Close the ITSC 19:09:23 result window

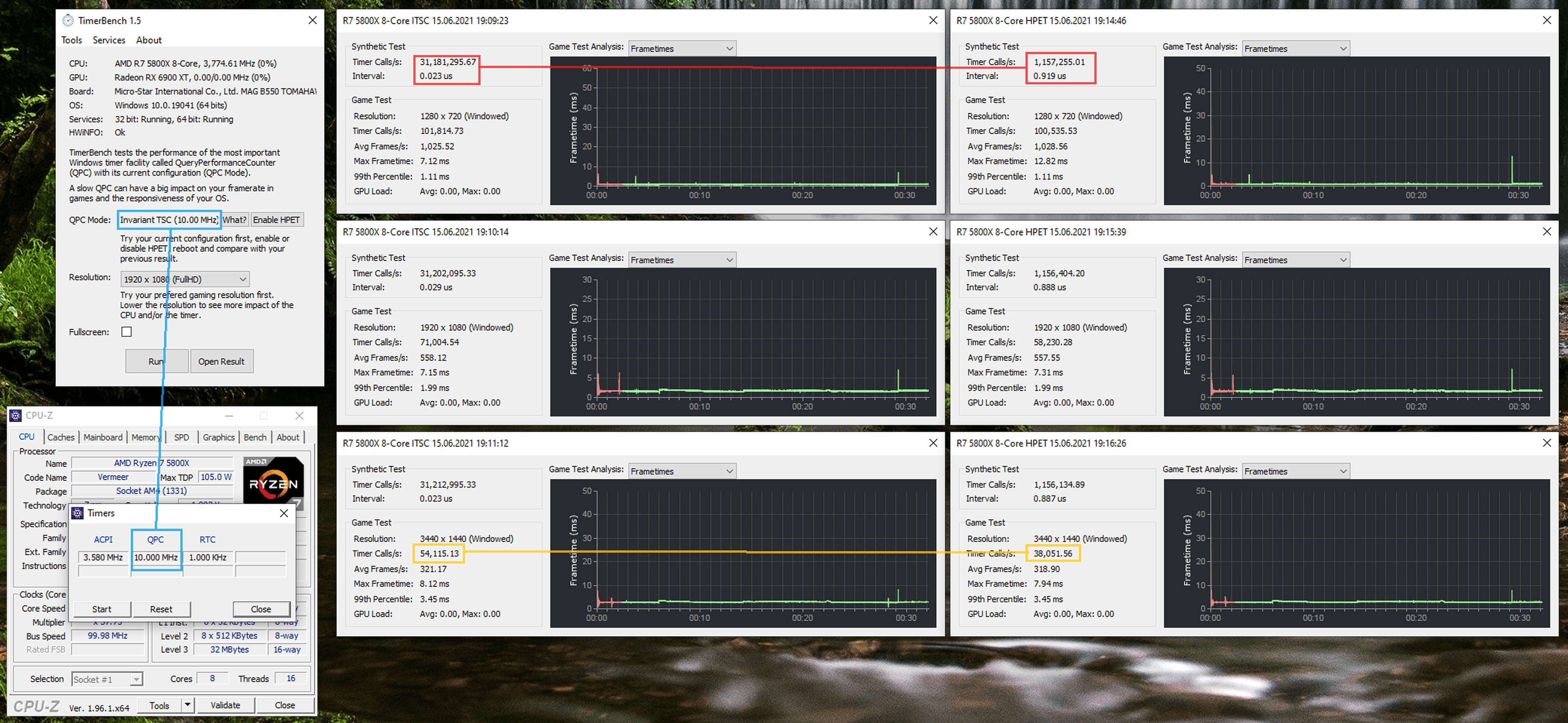point(933,21)
